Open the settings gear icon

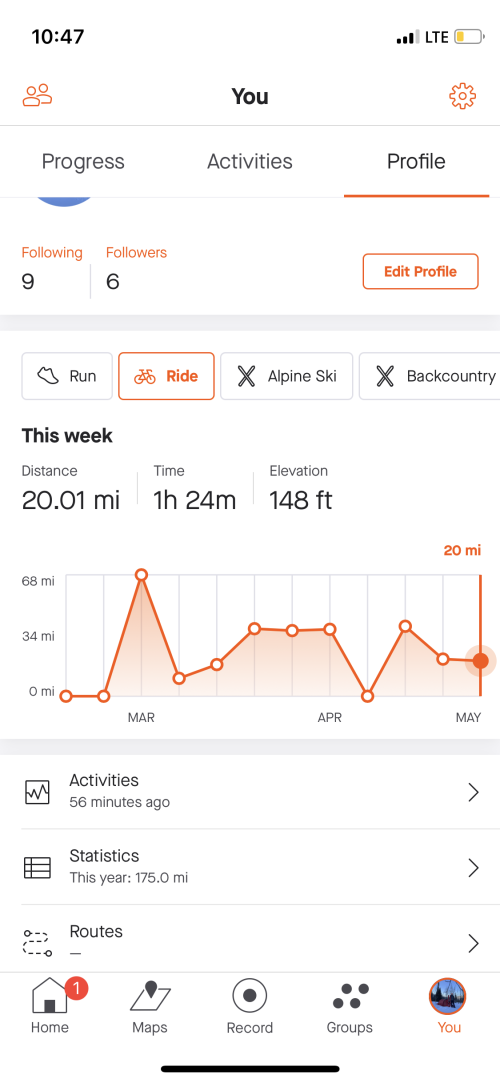463,96
